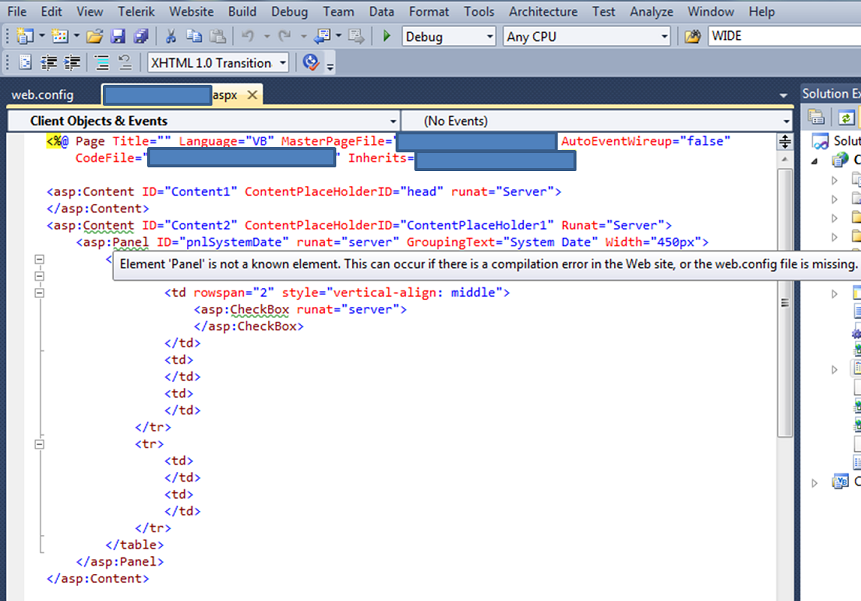The width and height of the screenshot is (861, 601).
Task: Start debugging with the green play icon
Action: [x=385, y=35]
